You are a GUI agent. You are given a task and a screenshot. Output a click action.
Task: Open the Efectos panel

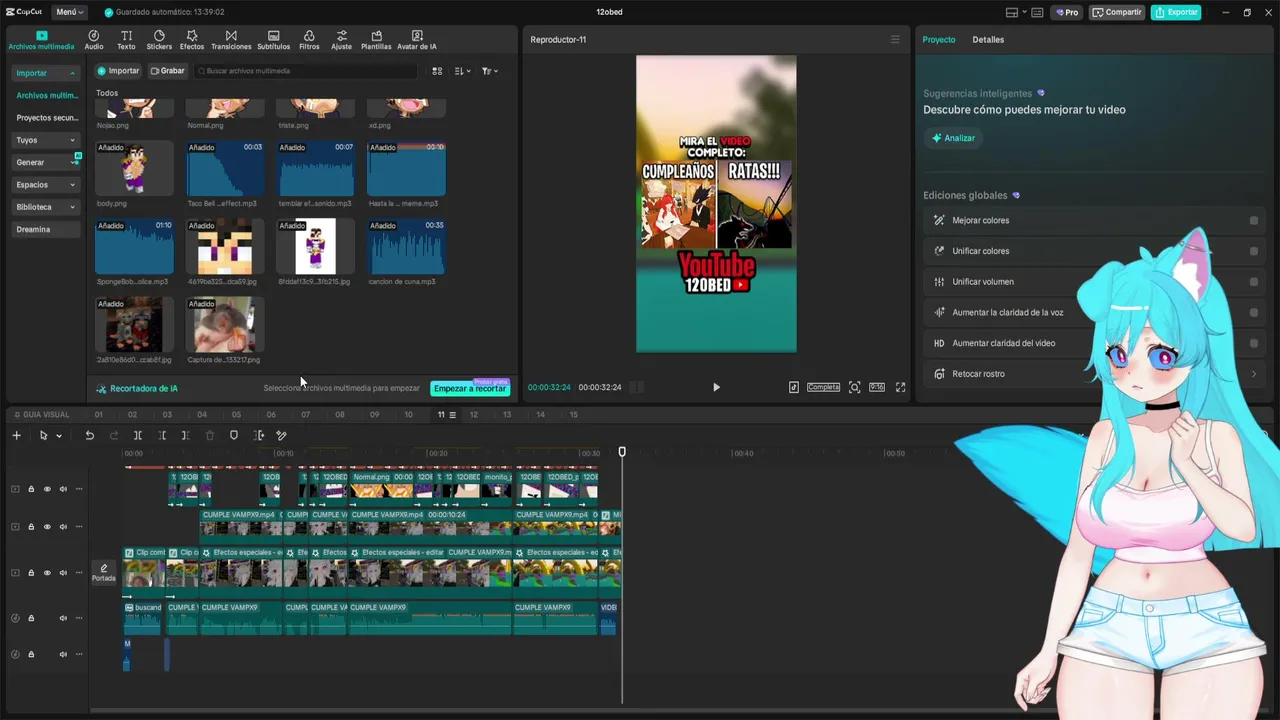[192, 40]
